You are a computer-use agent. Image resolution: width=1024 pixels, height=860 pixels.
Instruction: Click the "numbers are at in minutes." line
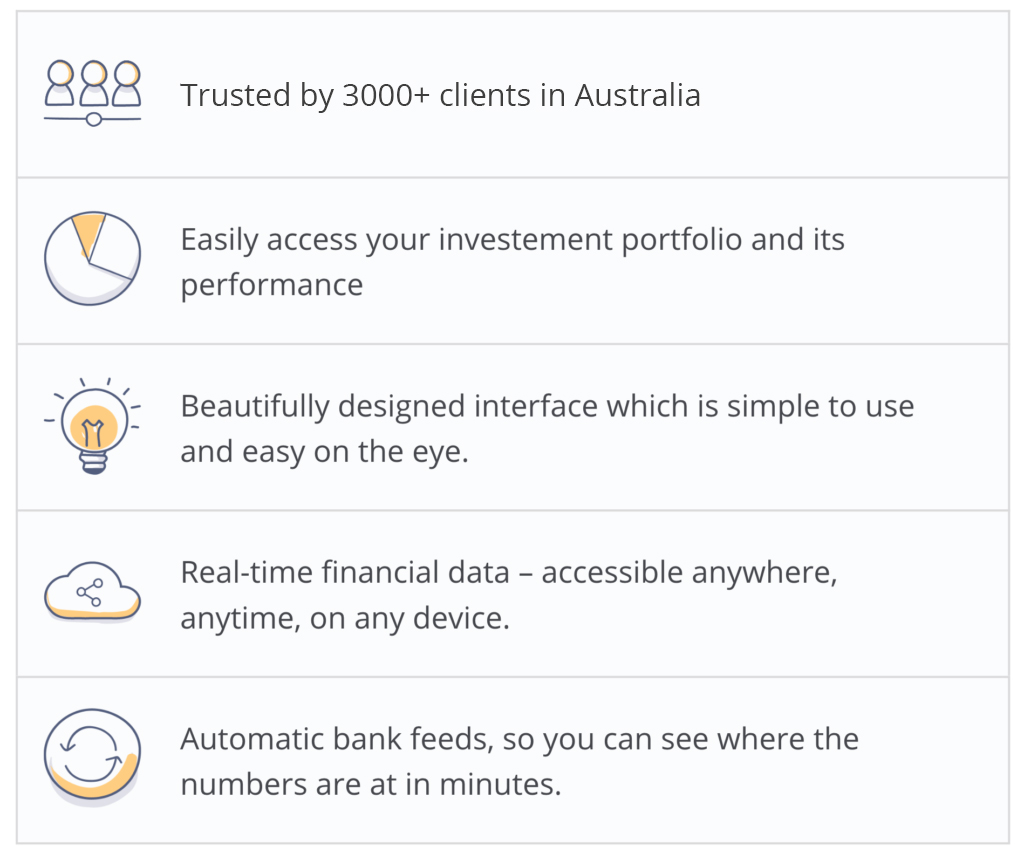pyautogui.click(x=370, y=784)
